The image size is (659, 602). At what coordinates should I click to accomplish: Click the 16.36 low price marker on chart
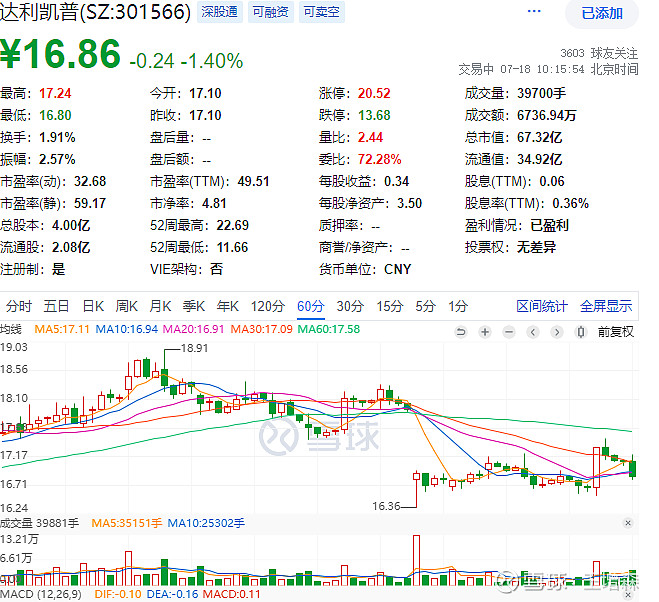pos(386,506)
